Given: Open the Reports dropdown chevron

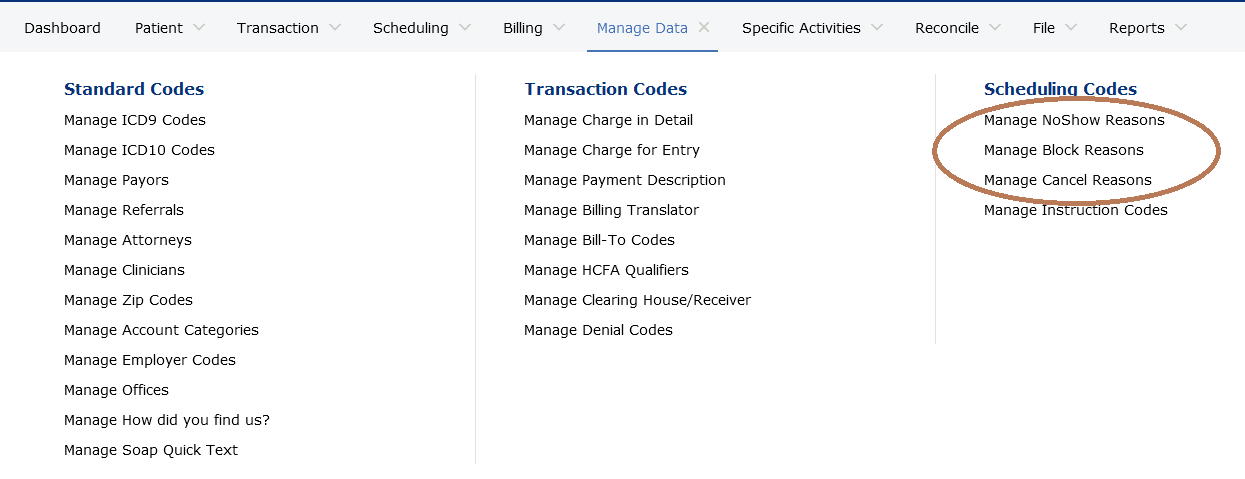Looking at the screenshot, I should coord(1181,28).
